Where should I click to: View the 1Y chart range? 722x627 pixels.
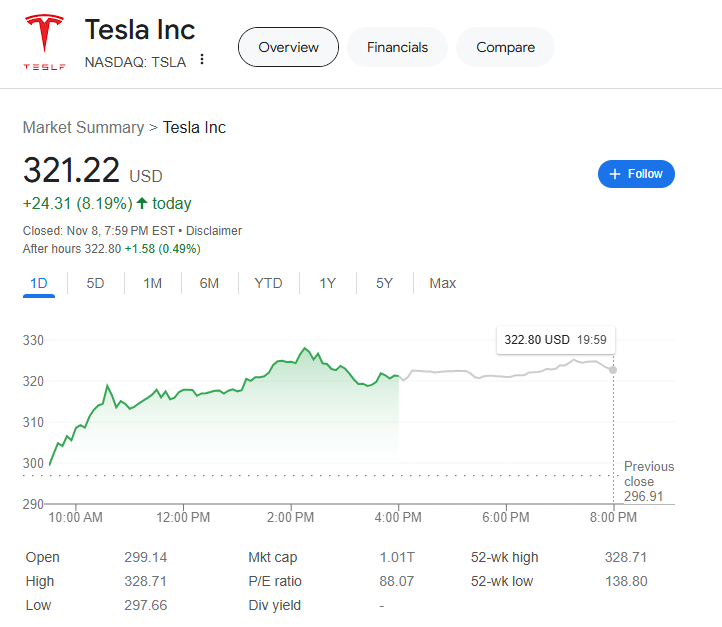tap(327, 283)
